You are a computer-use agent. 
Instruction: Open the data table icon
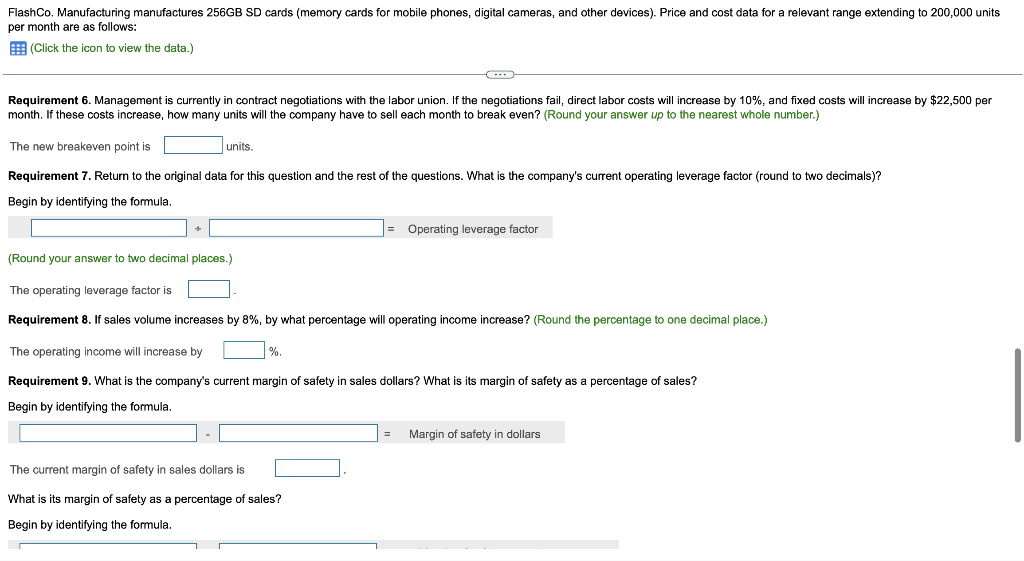pos(18,48)
